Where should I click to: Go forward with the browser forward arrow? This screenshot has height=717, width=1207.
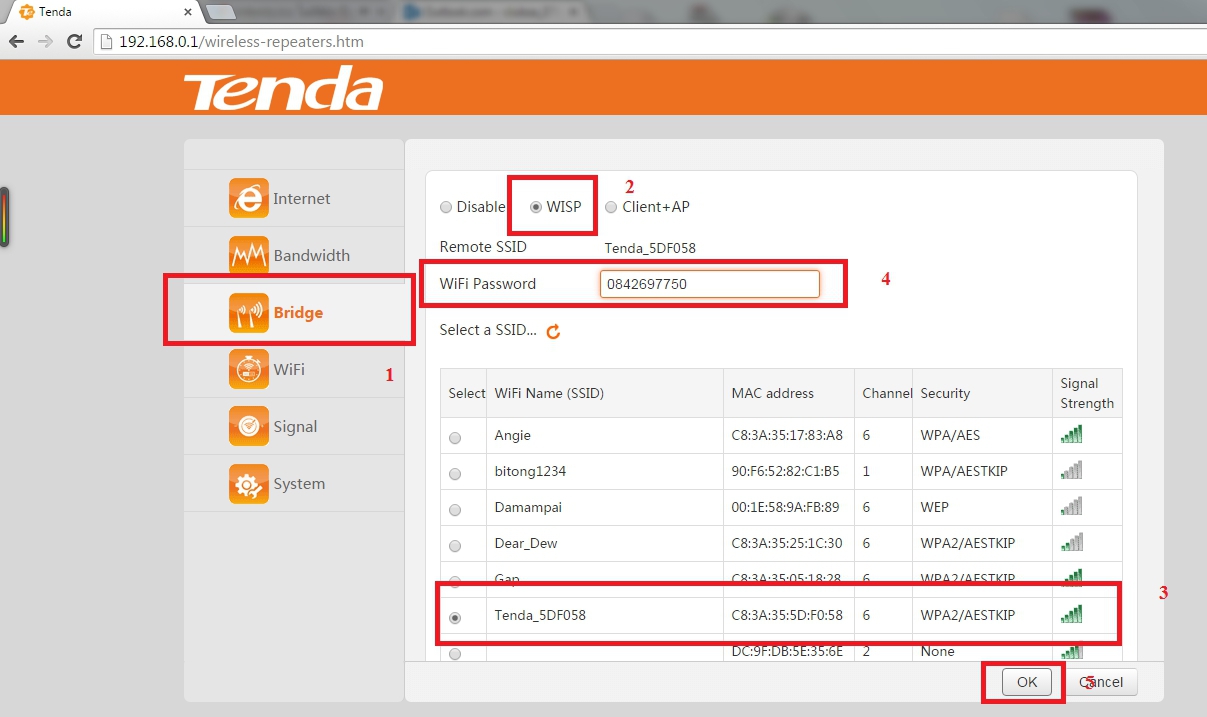pyautogui.click(x=45, y=42)
